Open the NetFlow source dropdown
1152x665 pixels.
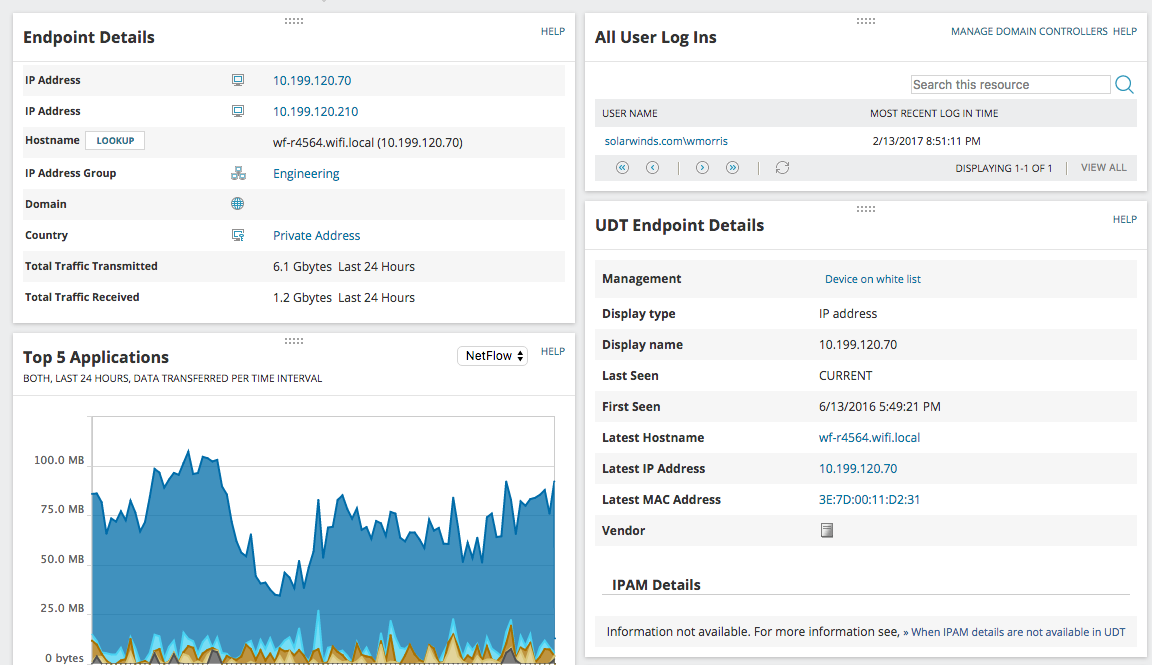click(492, 356)
